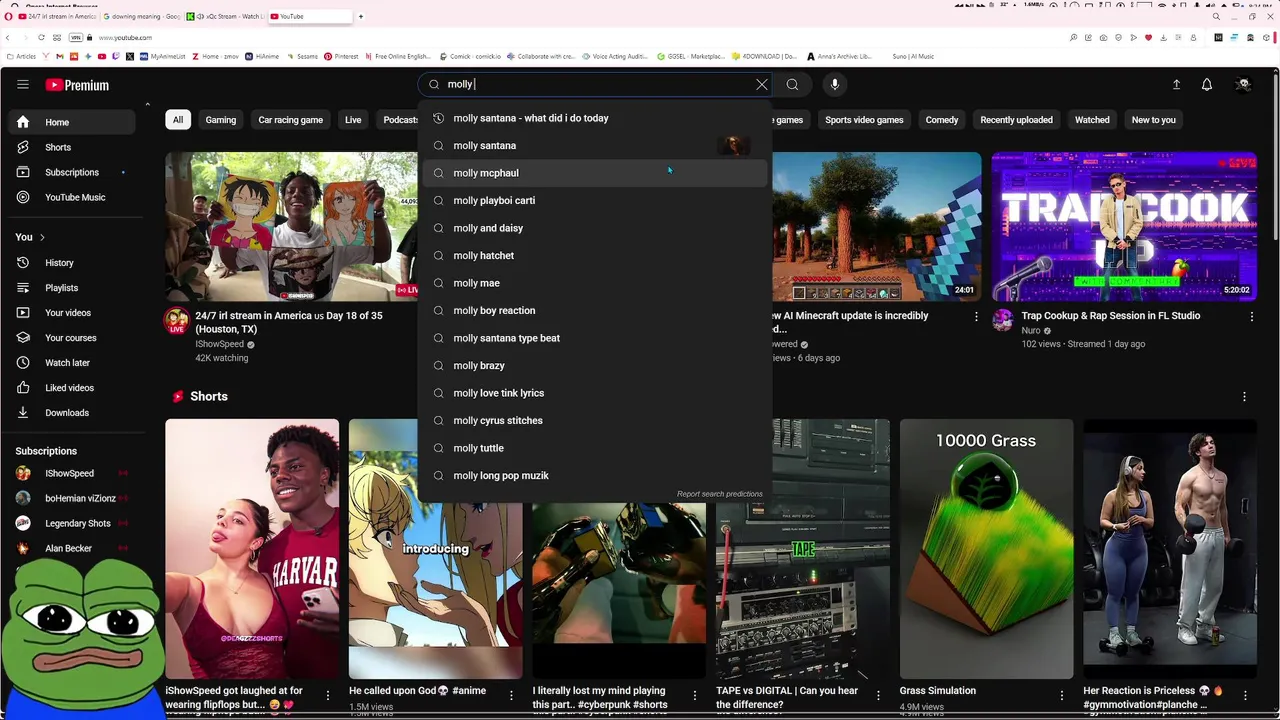Image resolution: width=1280 pixels, height=720 pixels.
Task: Select the Live filter chip
Action: (353, 120)
